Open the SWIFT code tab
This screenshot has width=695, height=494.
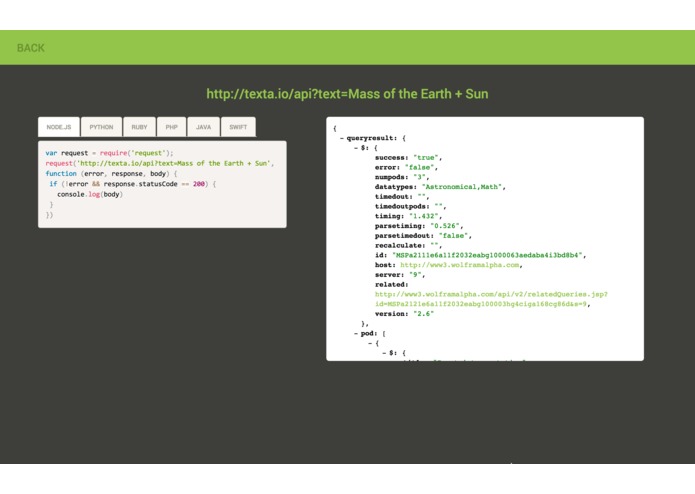(238, 127)
